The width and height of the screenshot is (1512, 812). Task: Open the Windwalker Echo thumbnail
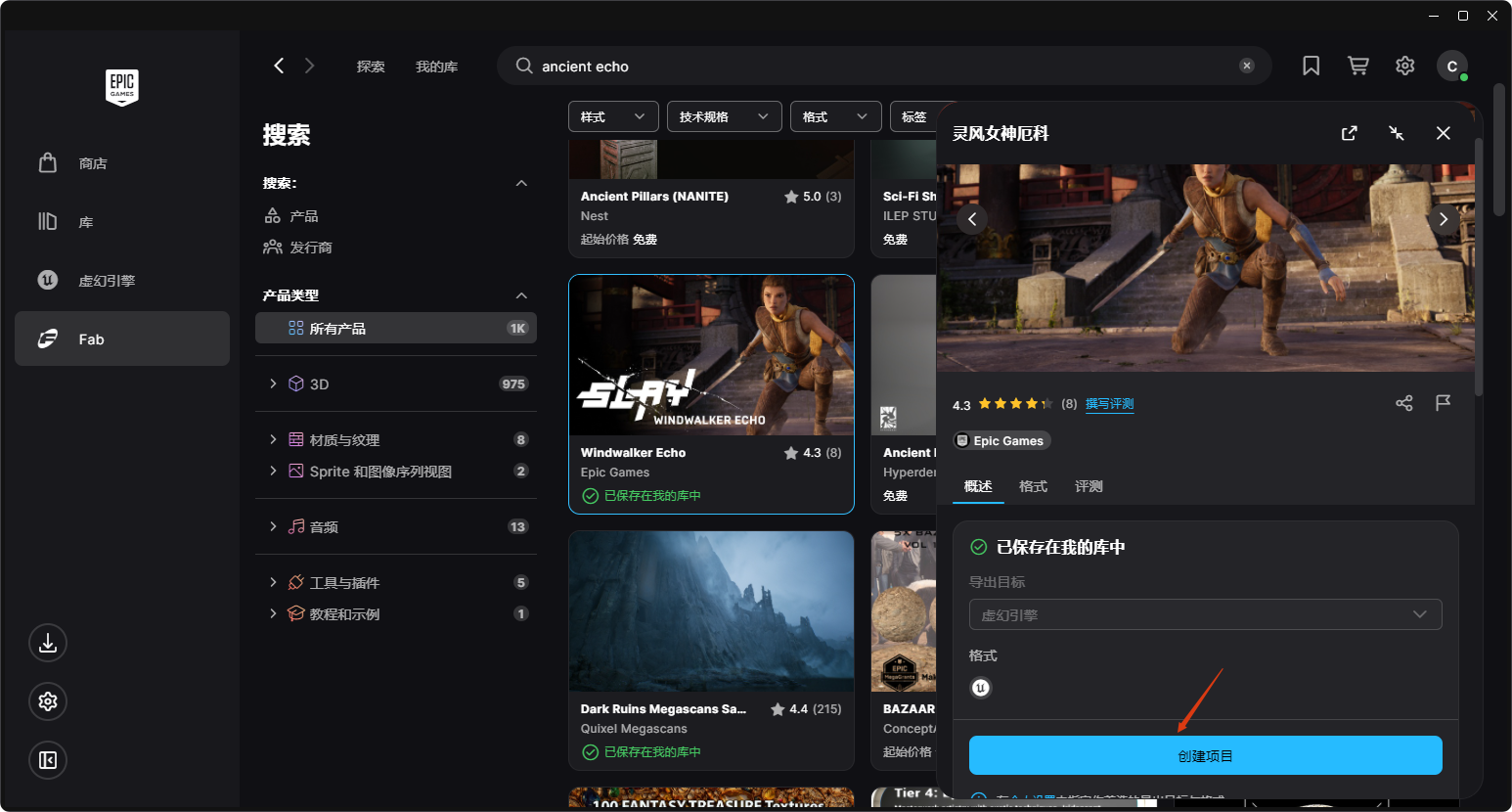pyautogui.click(x=711, y=355)
